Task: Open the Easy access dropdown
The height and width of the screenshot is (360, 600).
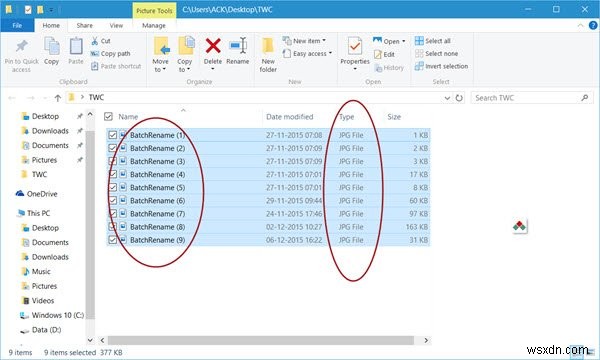Action: point(307,54)
